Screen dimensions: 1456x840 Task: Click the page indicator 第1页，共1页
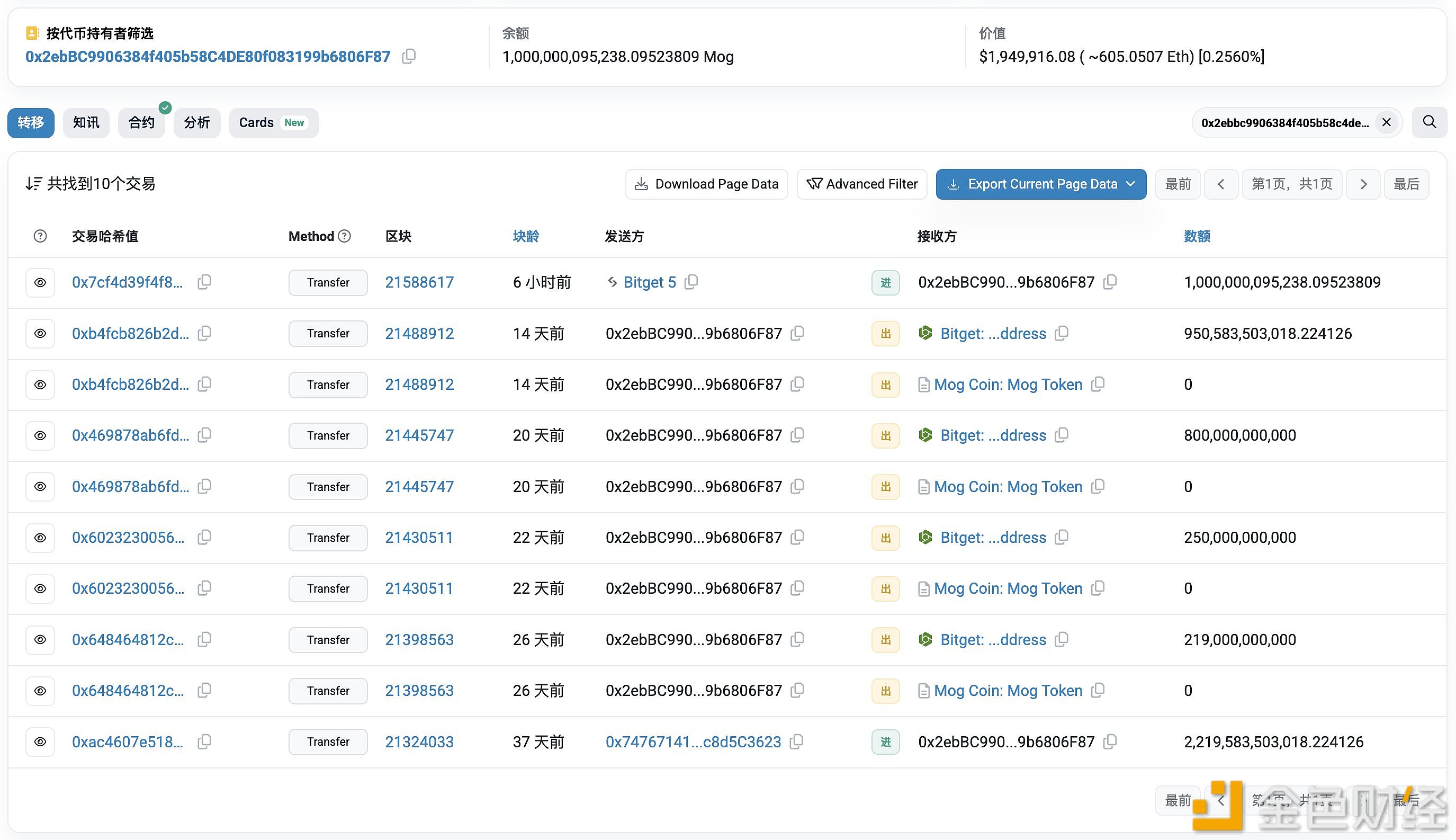1292,184
